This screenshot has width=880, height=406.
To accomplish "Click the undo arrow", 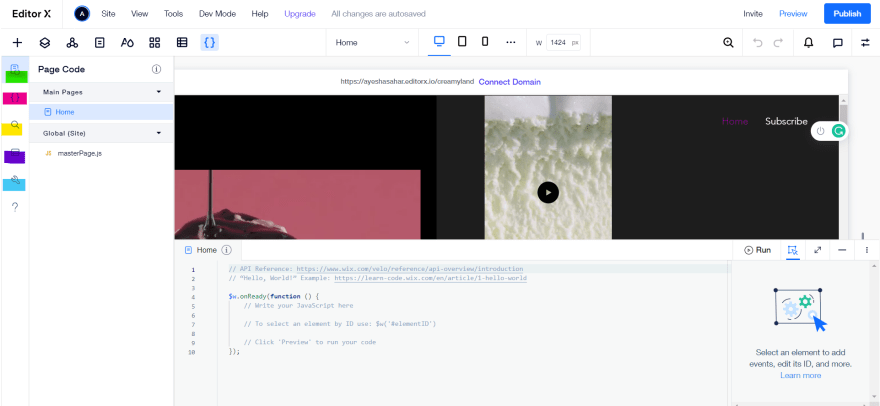I will pos(758,43).
